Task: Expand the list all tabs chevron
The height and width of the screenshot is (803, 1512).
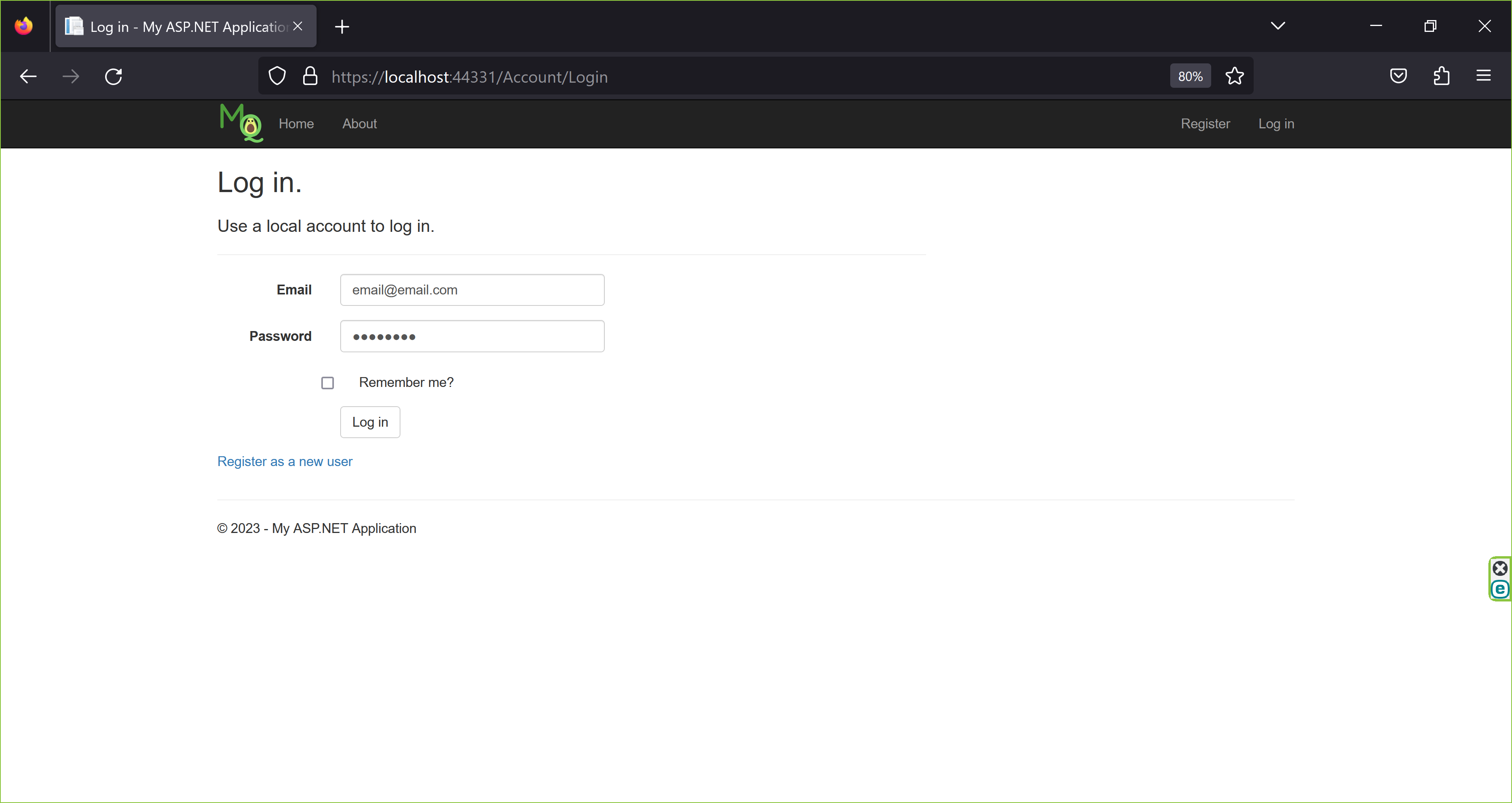Action: 1278,26
